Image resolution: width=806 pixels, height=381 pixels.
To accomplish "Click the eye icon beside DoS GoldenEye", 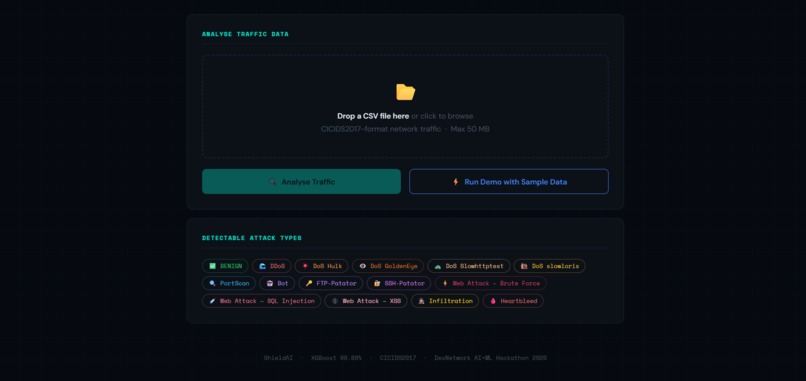I will point(362,266).
